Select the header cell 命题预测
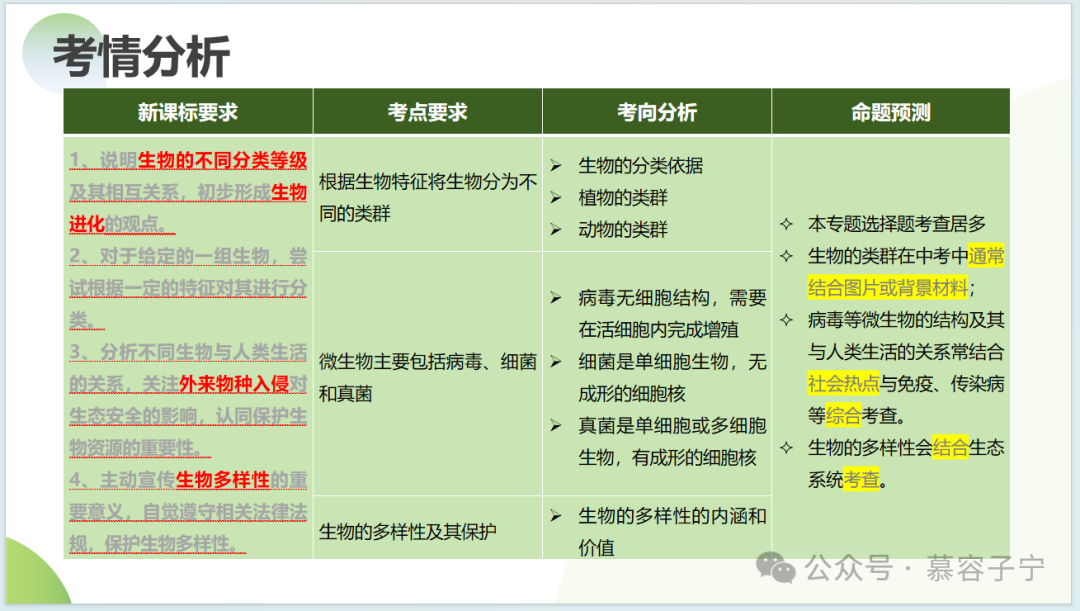Viewport: 1080px width, 611px height. pos(891,112)
